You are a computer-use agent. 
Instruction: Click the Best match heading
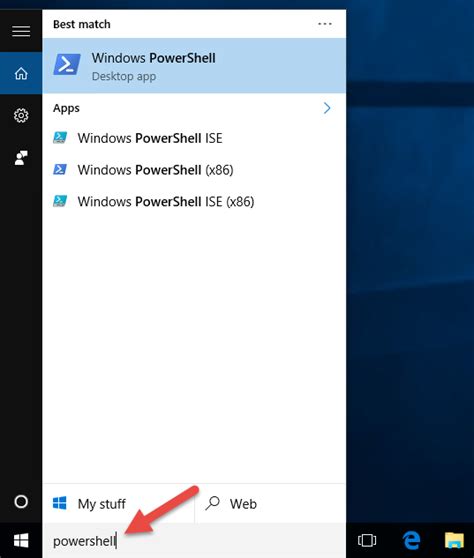point(81,24)
